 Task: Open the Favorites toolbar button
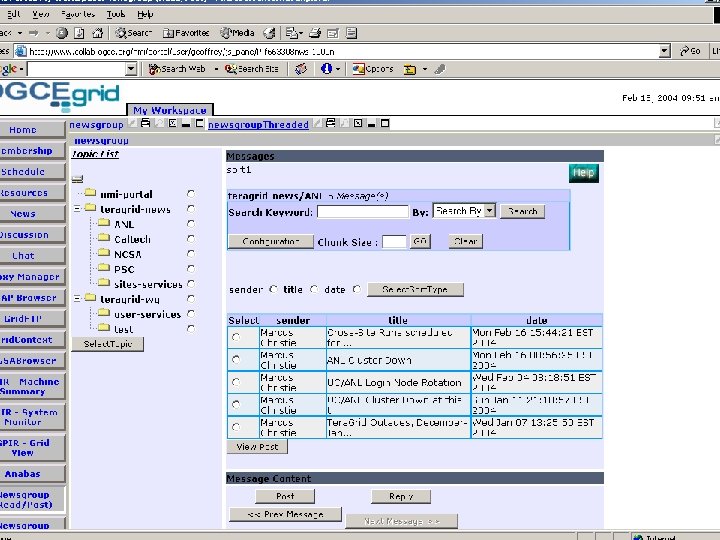point(186,33)
